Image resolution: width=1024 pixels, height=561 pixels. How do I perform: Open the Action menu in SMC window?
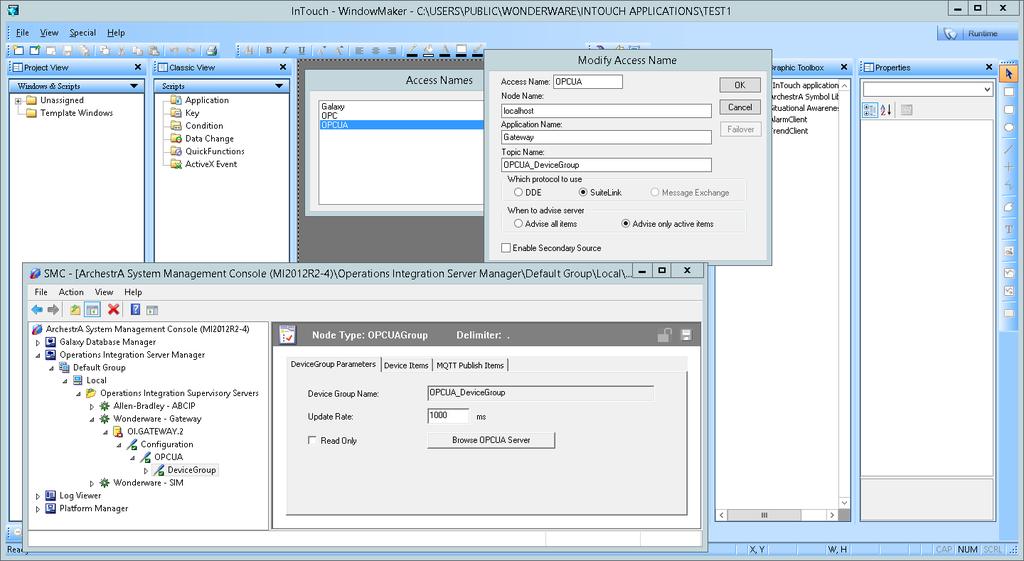(71, 292)
